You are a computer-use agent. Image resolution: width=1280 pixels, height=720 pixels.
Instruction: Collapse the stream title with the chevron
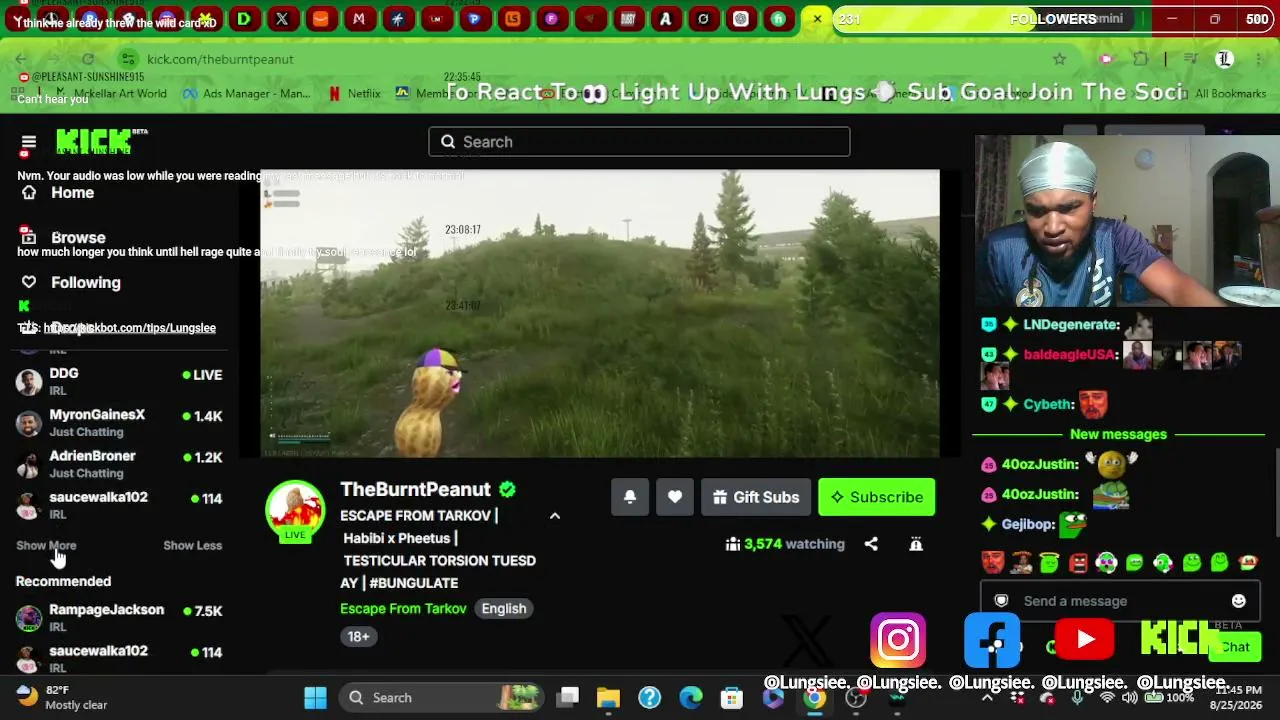click(x=555, y=516)
